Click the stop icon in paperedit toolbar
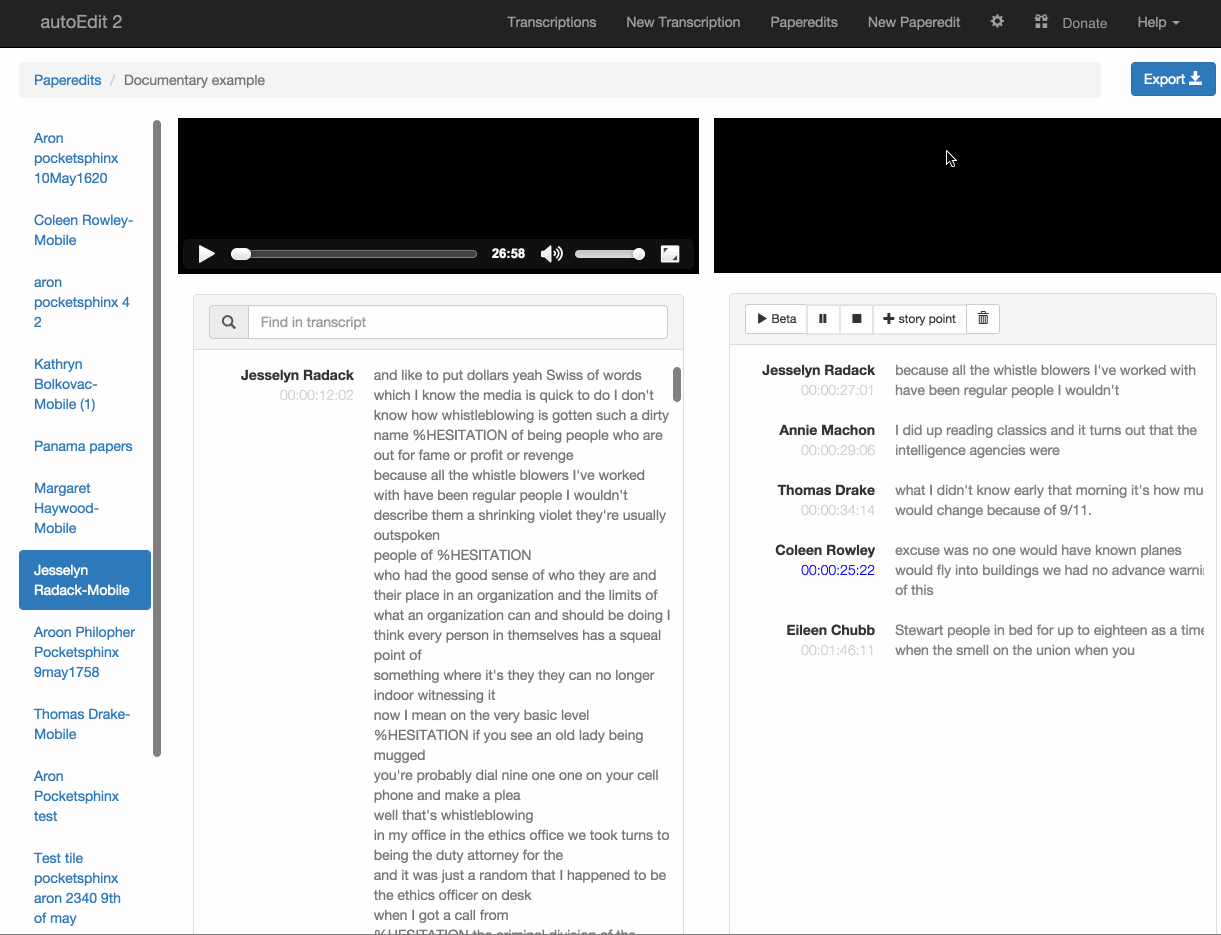The width and height of the screenshot is (1221, 935). point(856,319)
